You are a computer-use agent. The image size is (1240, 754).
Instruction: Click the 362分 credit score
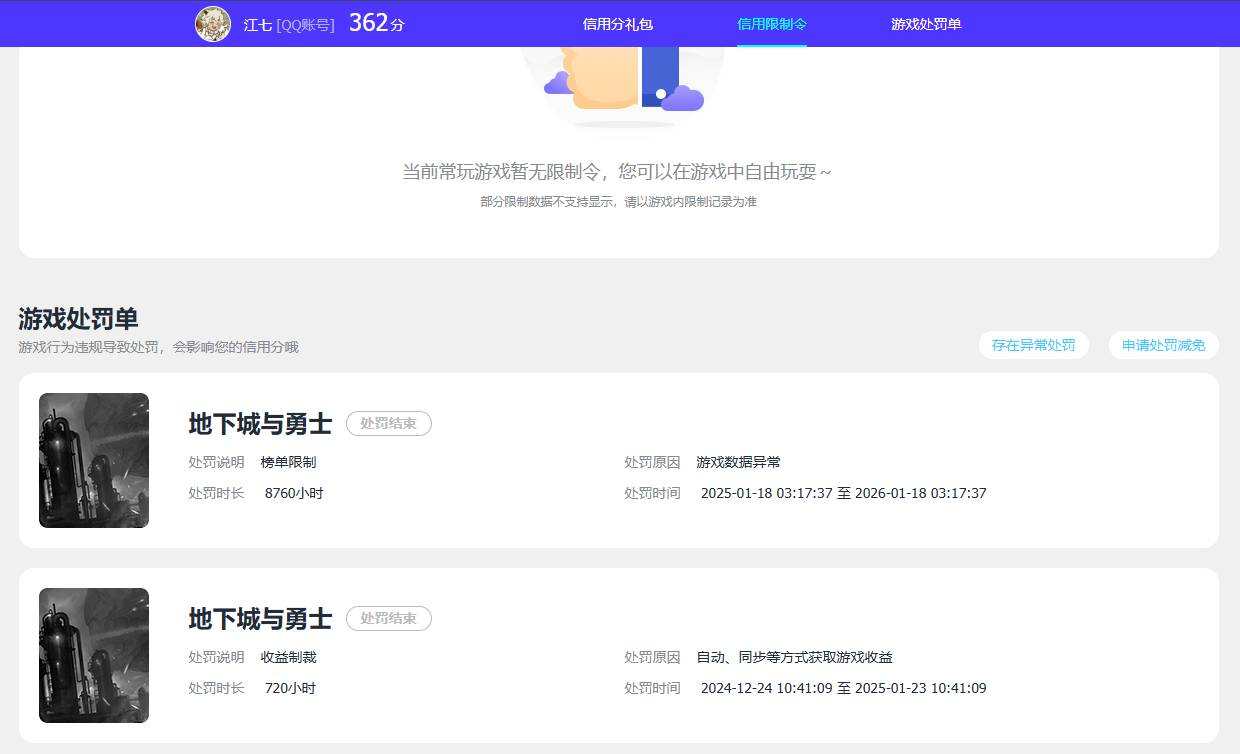tap(376, 23)
